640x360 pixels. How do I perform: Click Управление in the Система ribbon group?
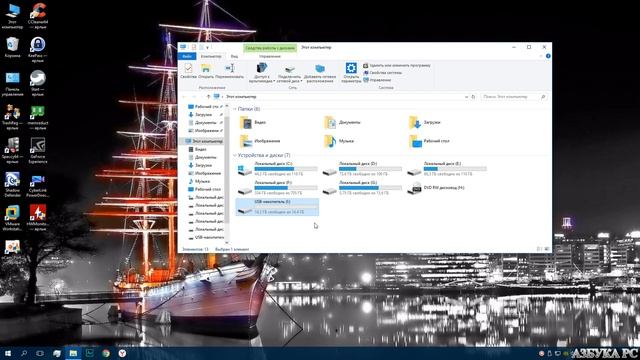coord(377,80)
